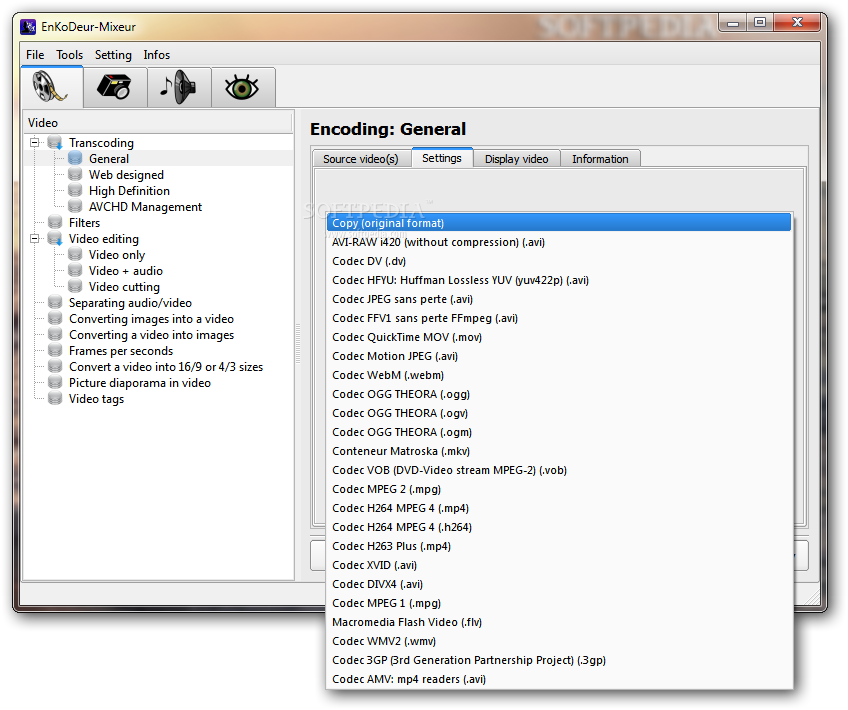848x710 pixels.
Task: Select Video tags in the tree
Action: tap(96, 399)
